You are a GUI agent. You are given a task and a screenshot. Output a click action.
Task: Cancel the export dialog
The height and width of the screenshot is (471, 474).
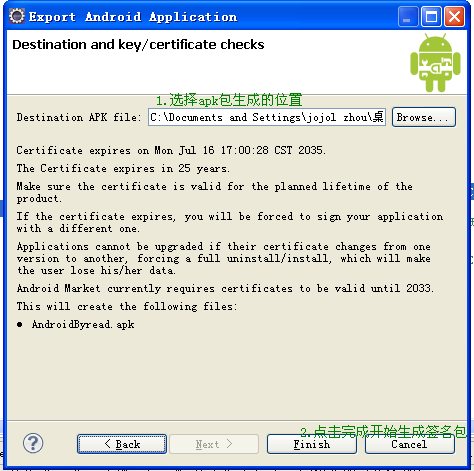[x=410, y=444]
